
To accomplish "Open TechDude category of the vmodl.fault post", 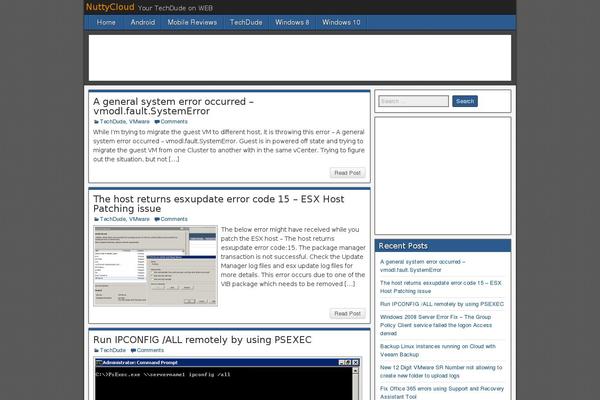I will coord(113,122).
